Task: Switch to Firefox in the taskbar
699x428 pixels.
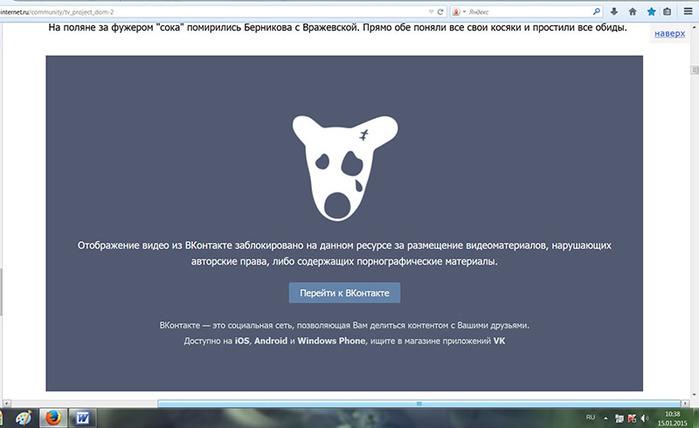Action: [x=53, y=419]
